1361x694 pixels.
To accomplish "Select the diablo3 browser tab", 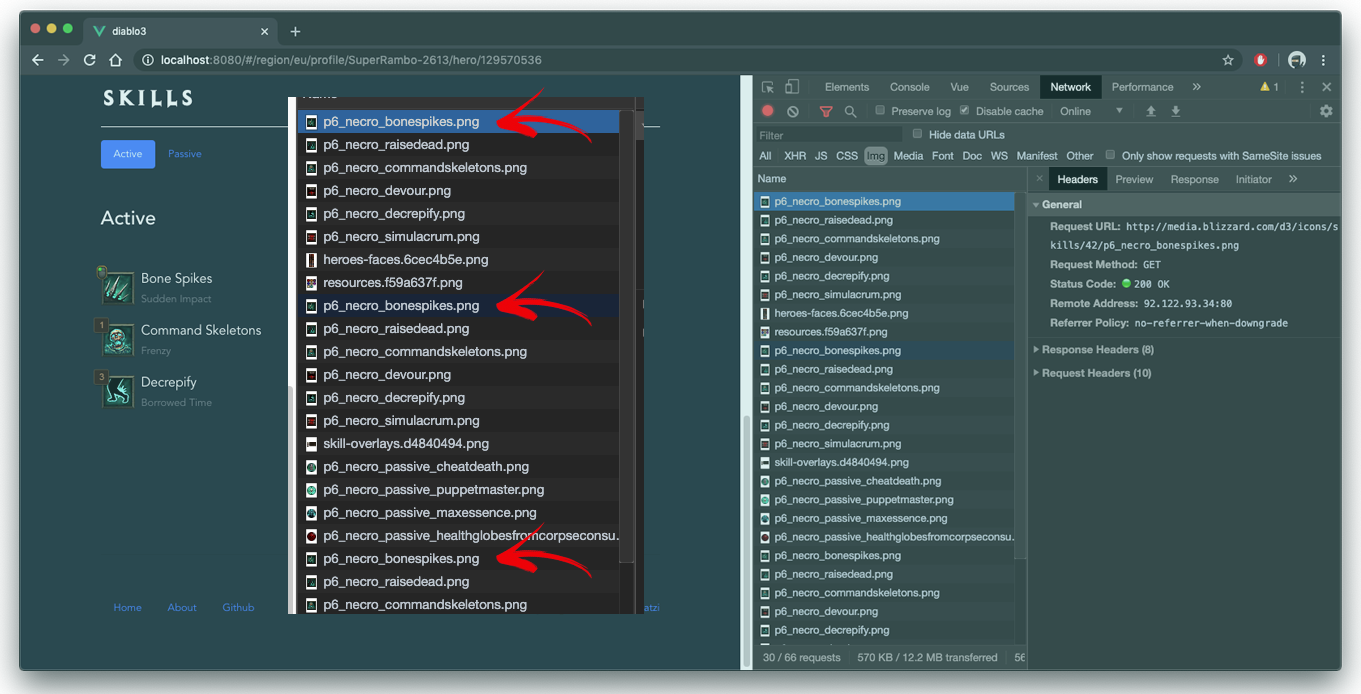I will (180, 31).
